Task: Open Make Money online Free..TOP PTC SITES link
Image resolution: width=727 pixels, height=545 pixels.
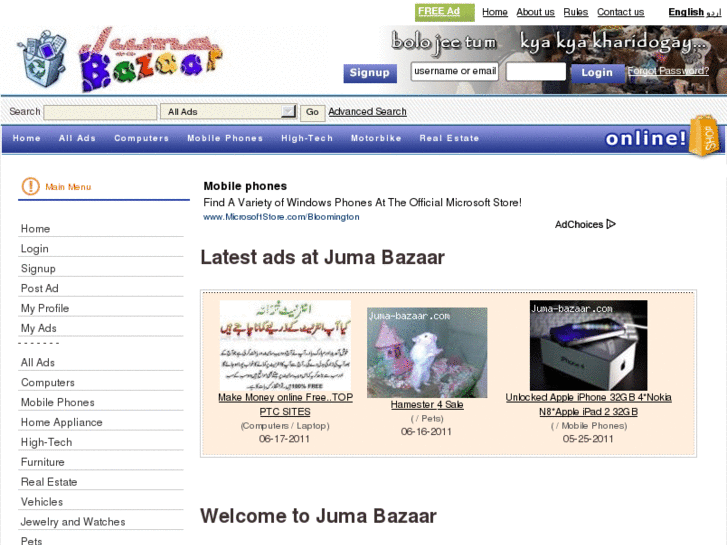Action: click(x=285, y=404)
